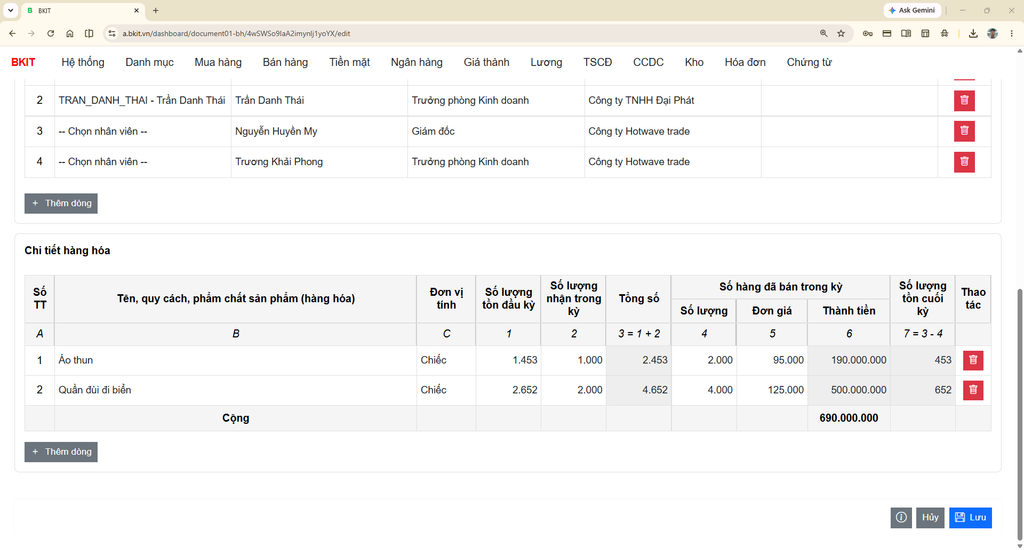Open the Bán hàng menu

(x=285, y=62)
